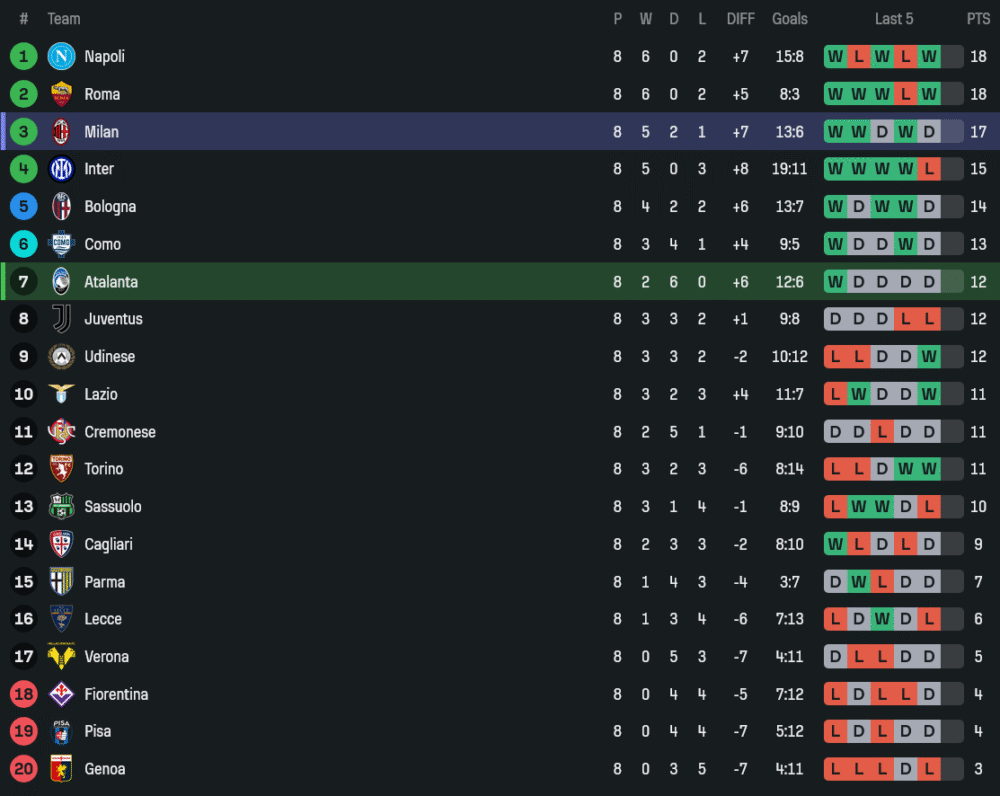Click the Goals column header
1000x796 pixels.
click(x=789, y=19)
